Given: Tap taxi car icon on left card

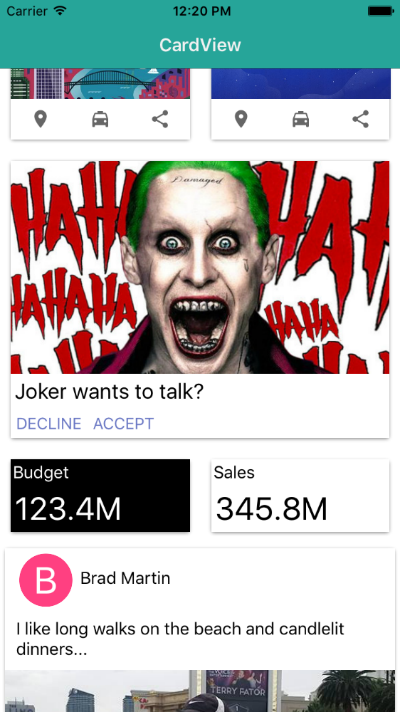Looking at the screenshot, I should (100, 119).
